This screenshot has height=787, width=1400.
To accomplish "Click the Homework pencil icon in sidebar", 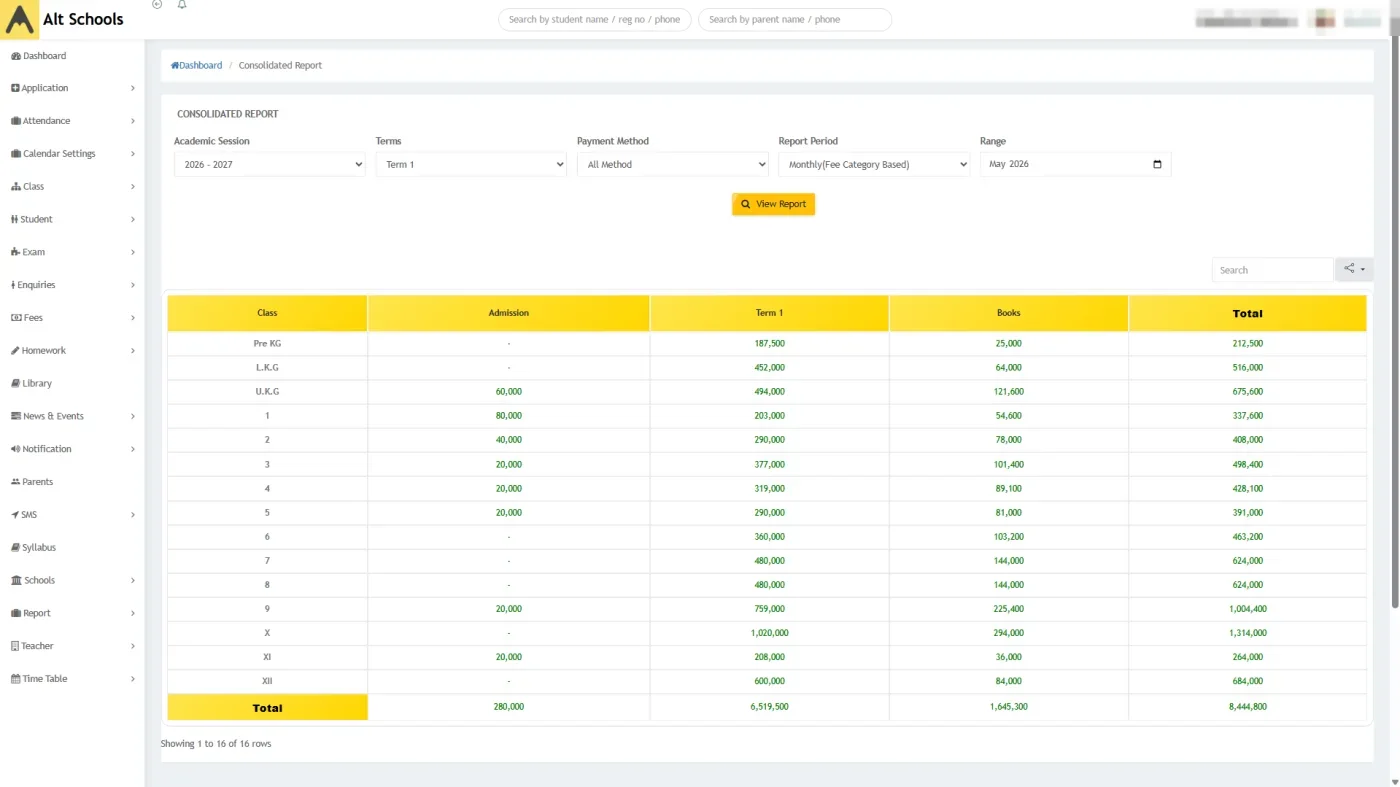I will [15, 350].
